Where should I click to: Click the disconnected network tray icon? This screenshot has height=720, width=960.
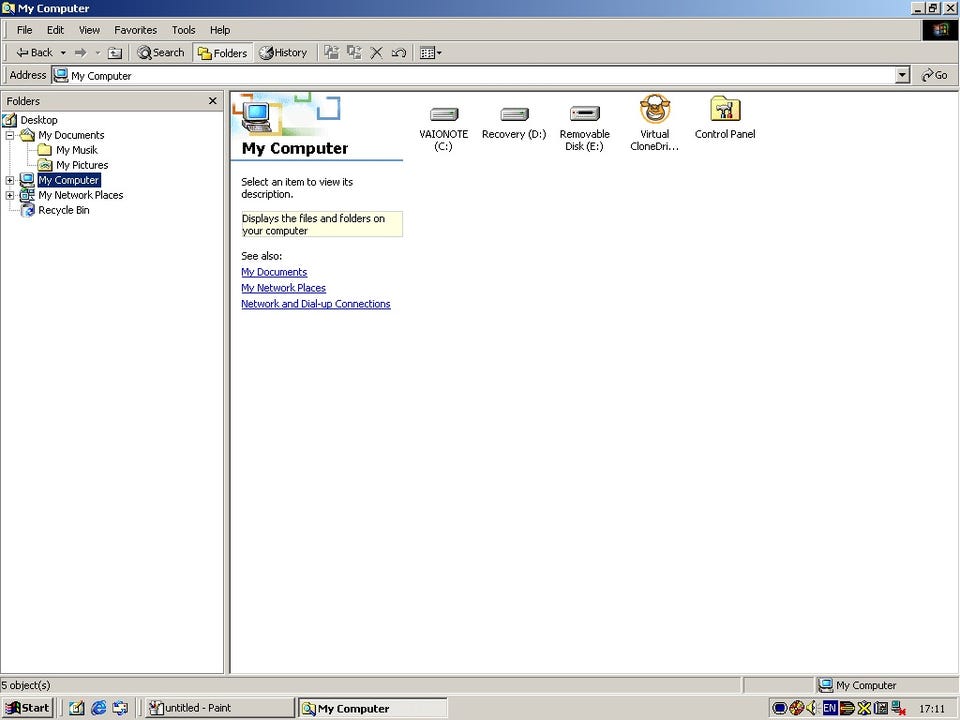[x=898, y=708]
